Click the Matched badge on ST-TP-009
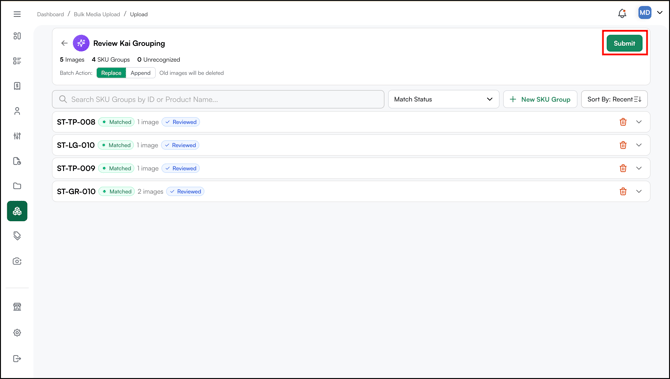Image resolution: width=670 pixels, height=379 pixels. (116, 168)
